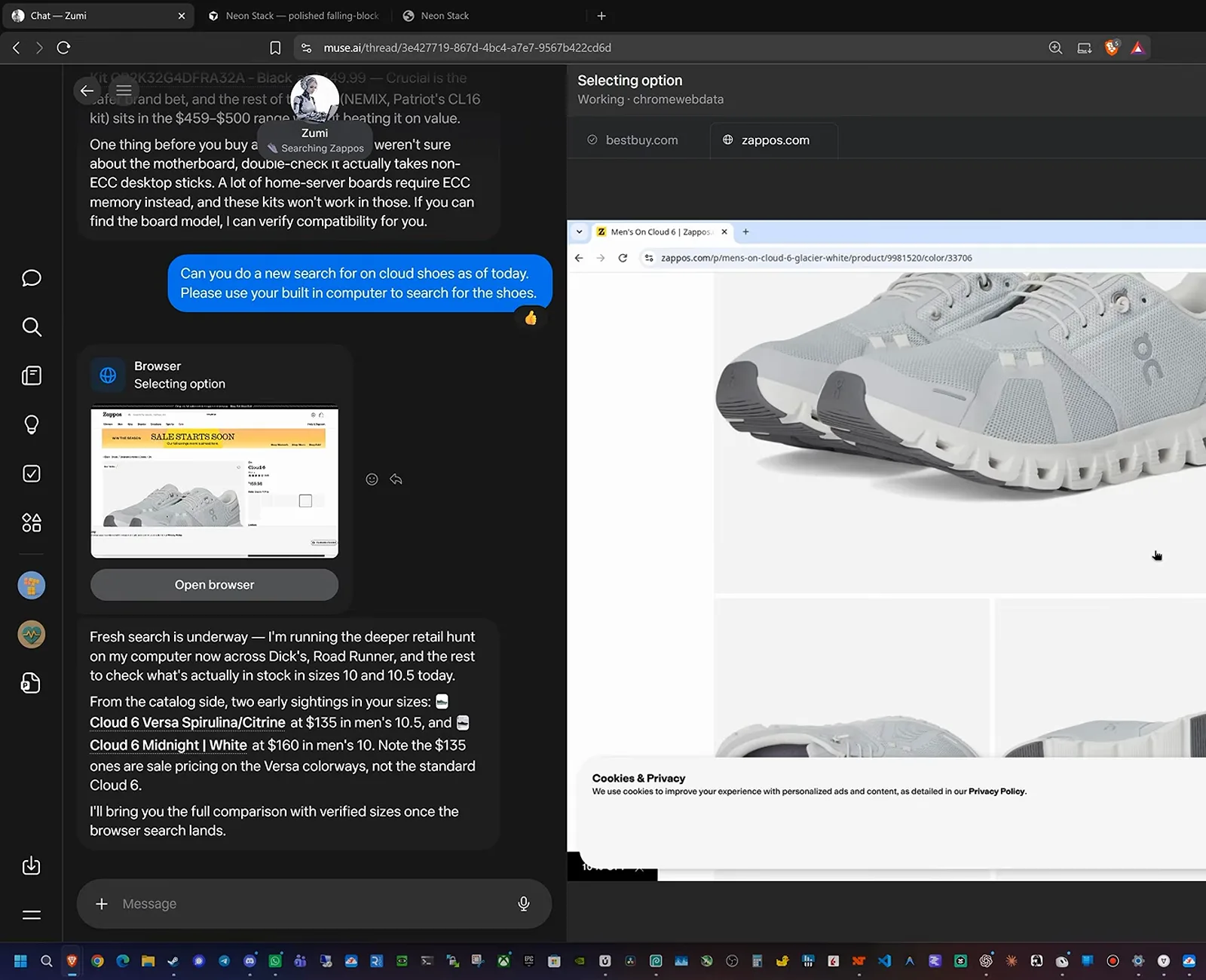The image size is (1206, 980).
Task: Add a reaction with the smiley icon
Action: pyautogui.click(x=372, y=479)
